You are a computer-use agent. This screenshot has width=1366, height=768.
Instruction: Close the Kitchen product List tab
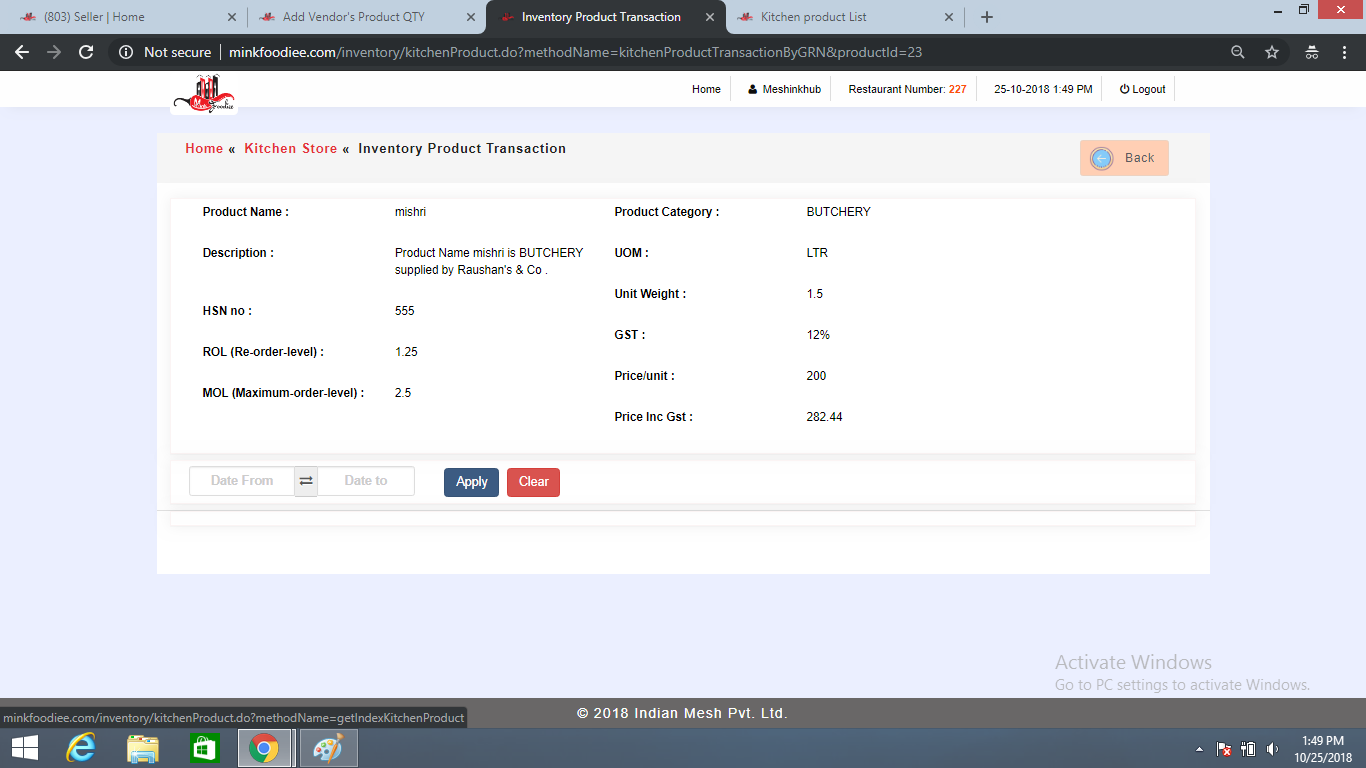point(949,17)
